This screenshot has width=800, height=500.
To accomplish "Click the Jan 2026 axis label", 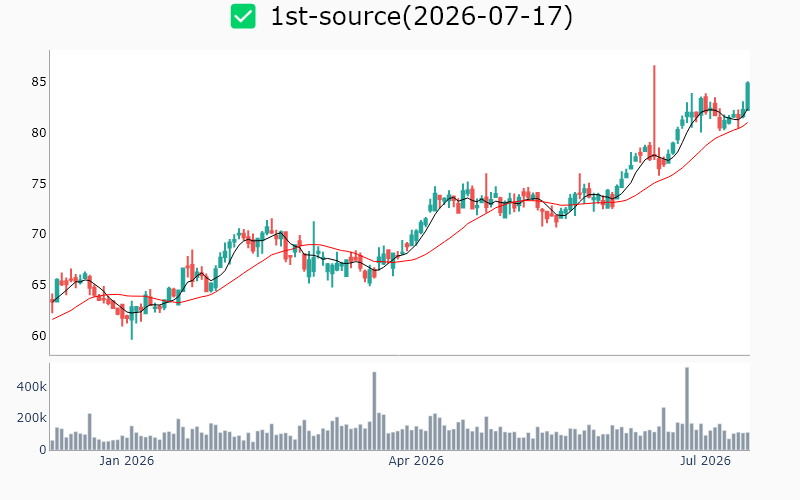I will [x=127, y=461].
